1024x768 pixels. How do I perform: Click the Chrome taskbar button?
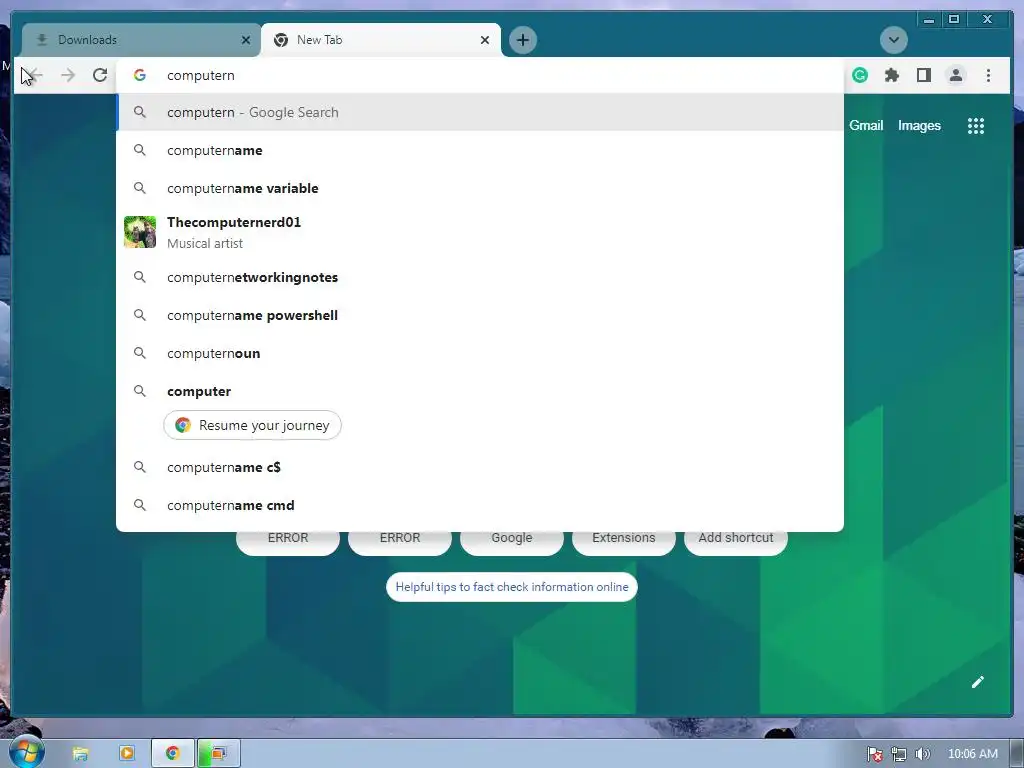click(173, 753)
